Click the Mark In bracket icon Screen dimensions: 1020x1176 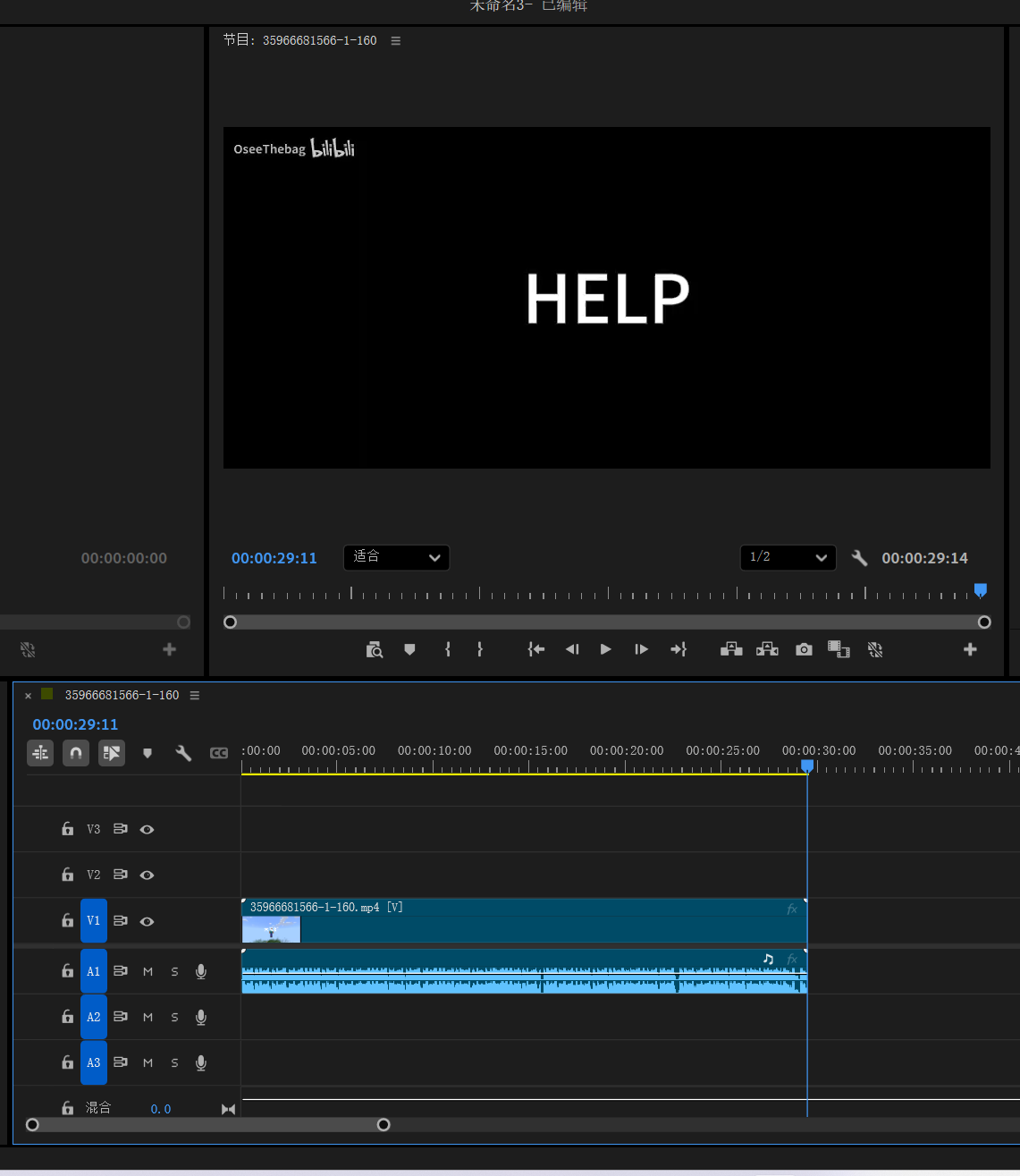tap(448, 649)
